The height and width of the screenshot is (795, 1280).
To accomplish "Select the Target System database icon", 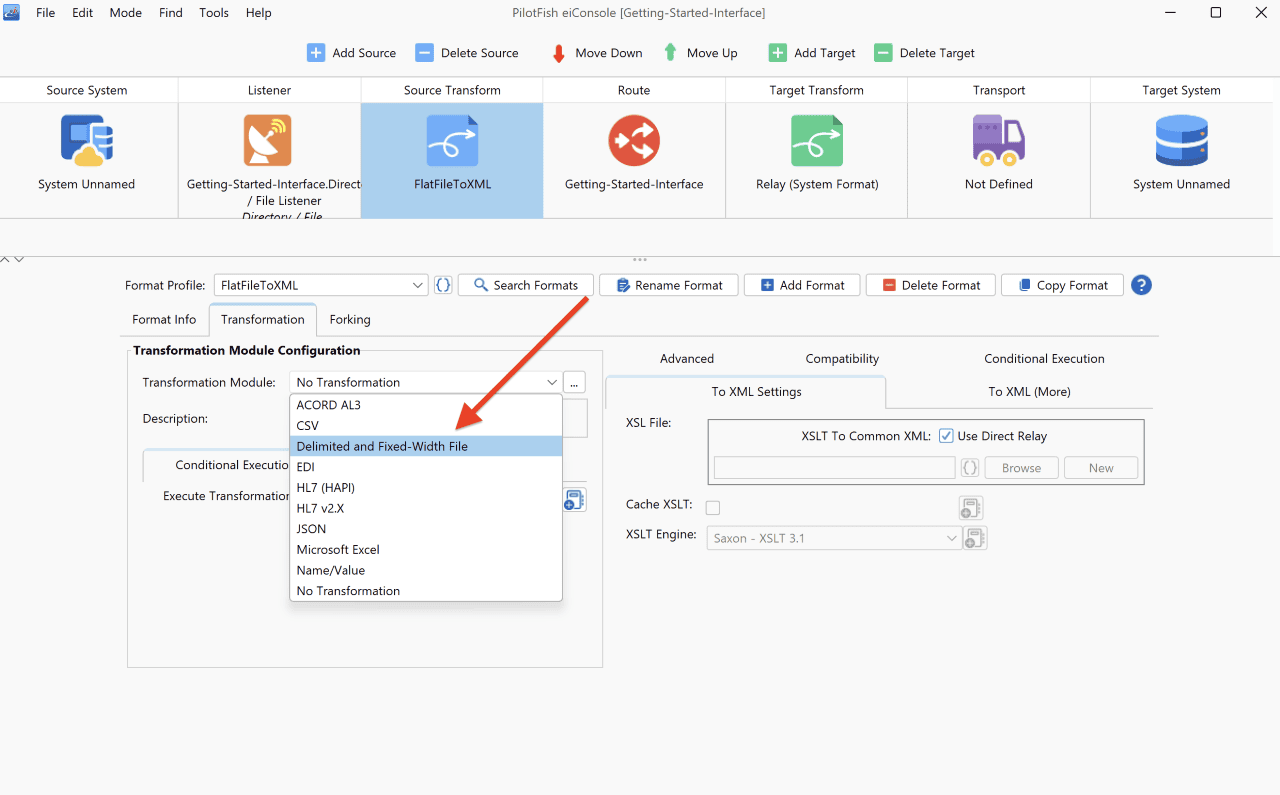I will click(x=1181, y=140).
